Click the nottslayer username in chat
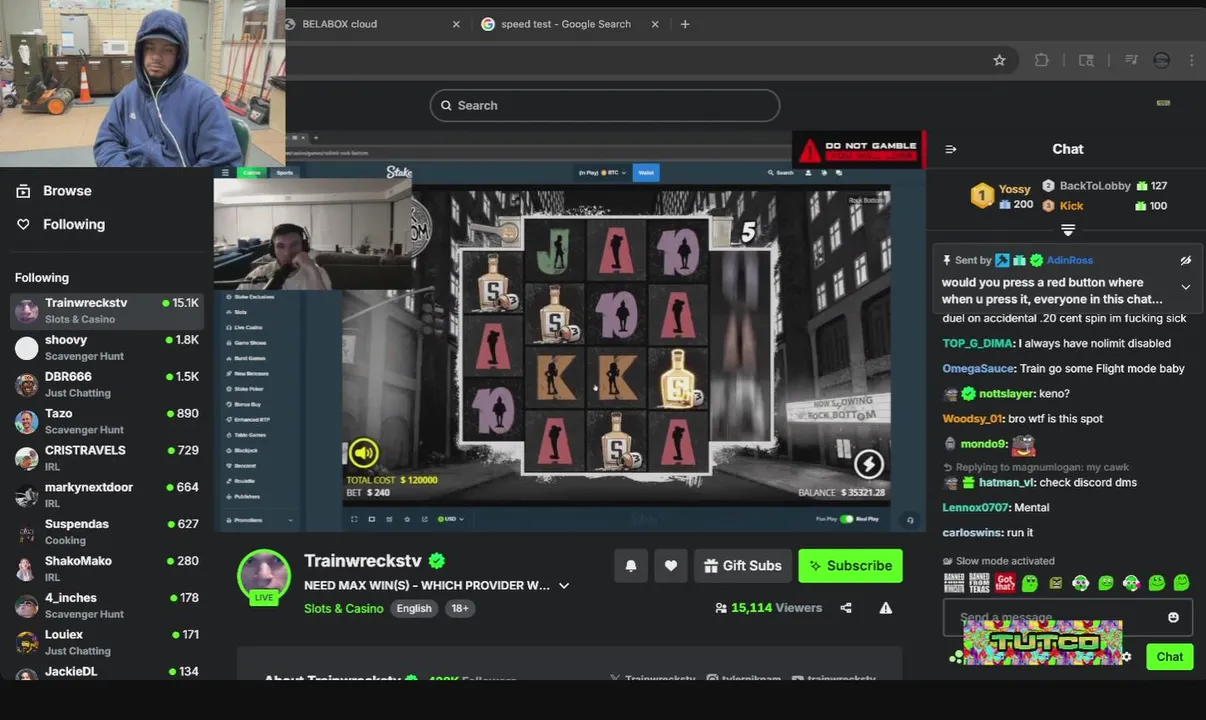Screen dimensions: 1206x720 pyautogui.click(x=1008, y=394)
